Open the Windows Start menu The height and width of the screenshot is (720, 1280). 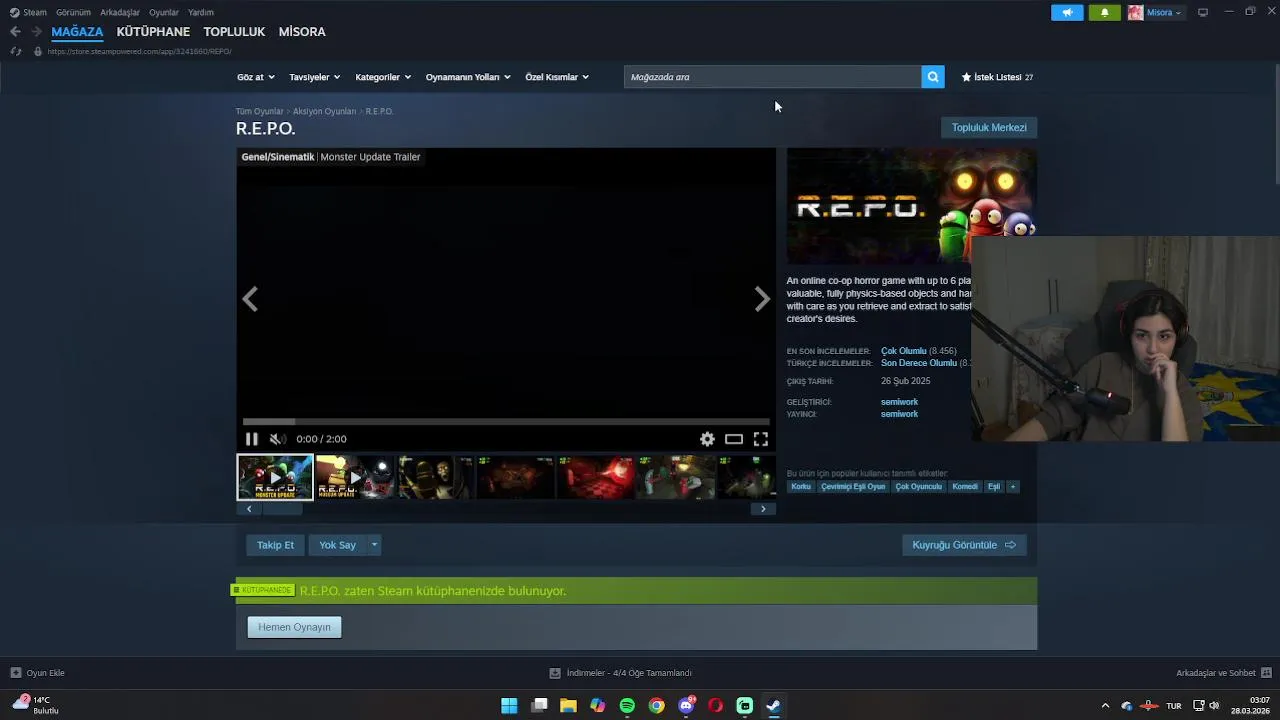(509, 705)
